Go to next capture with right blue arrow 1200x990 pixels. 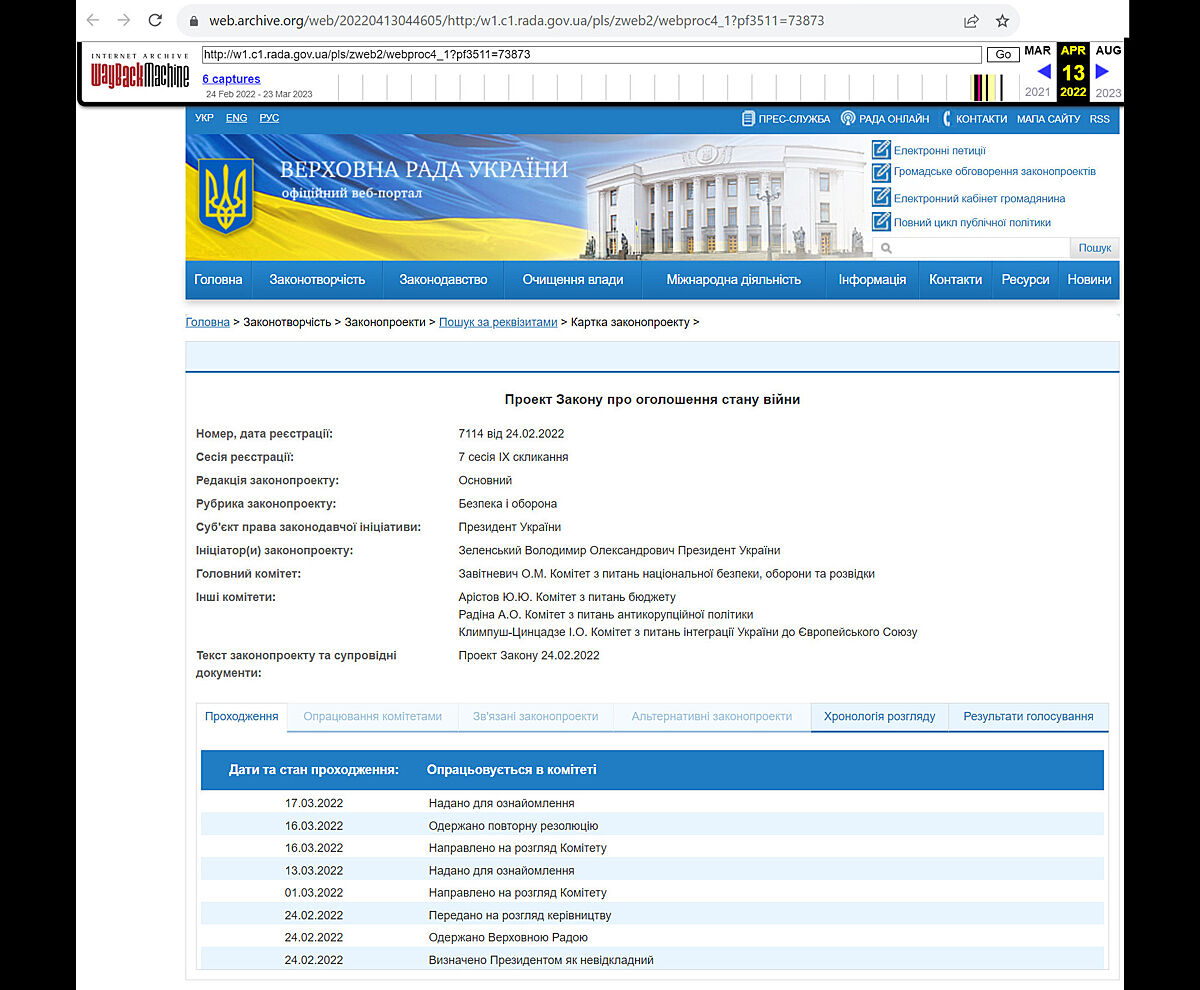pyautogui.click(x=1102, y=71)
